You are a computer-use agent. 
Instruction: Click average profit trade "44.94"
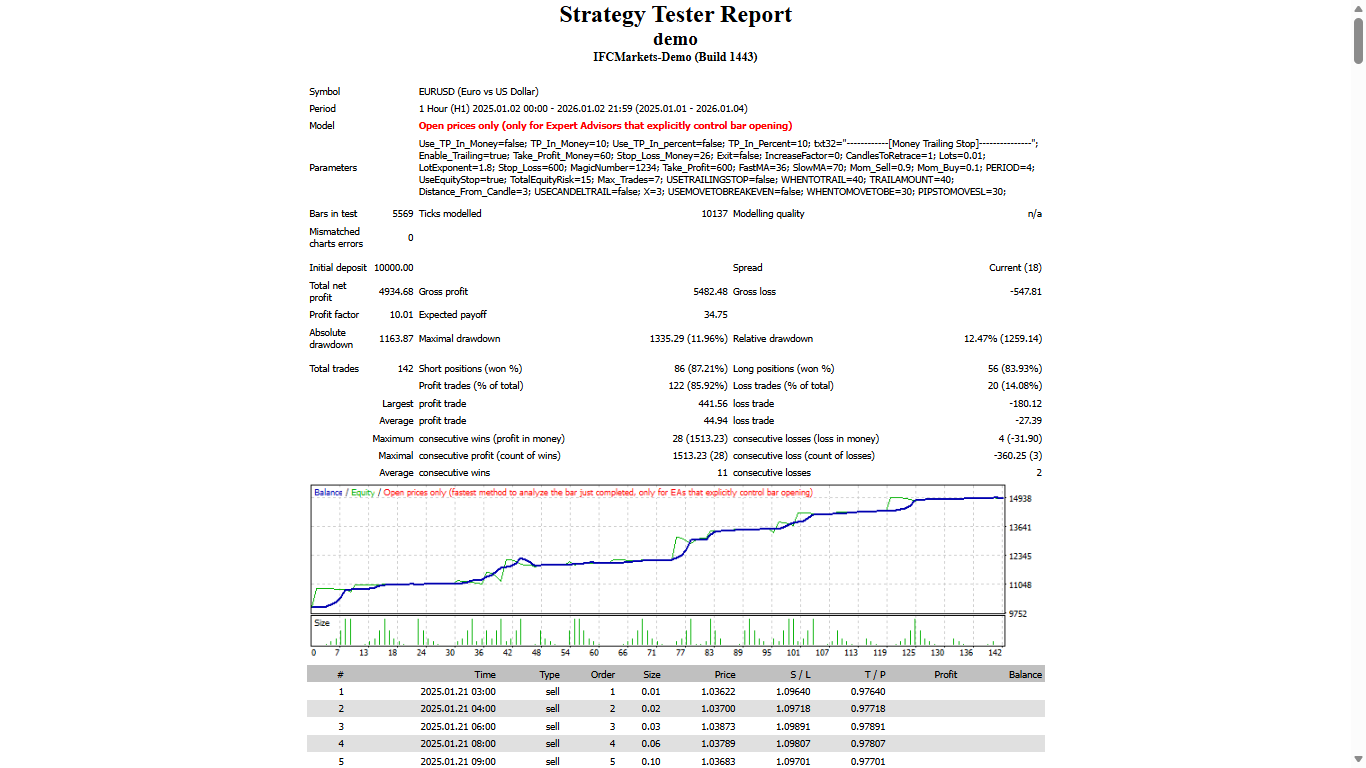(716, 421)
